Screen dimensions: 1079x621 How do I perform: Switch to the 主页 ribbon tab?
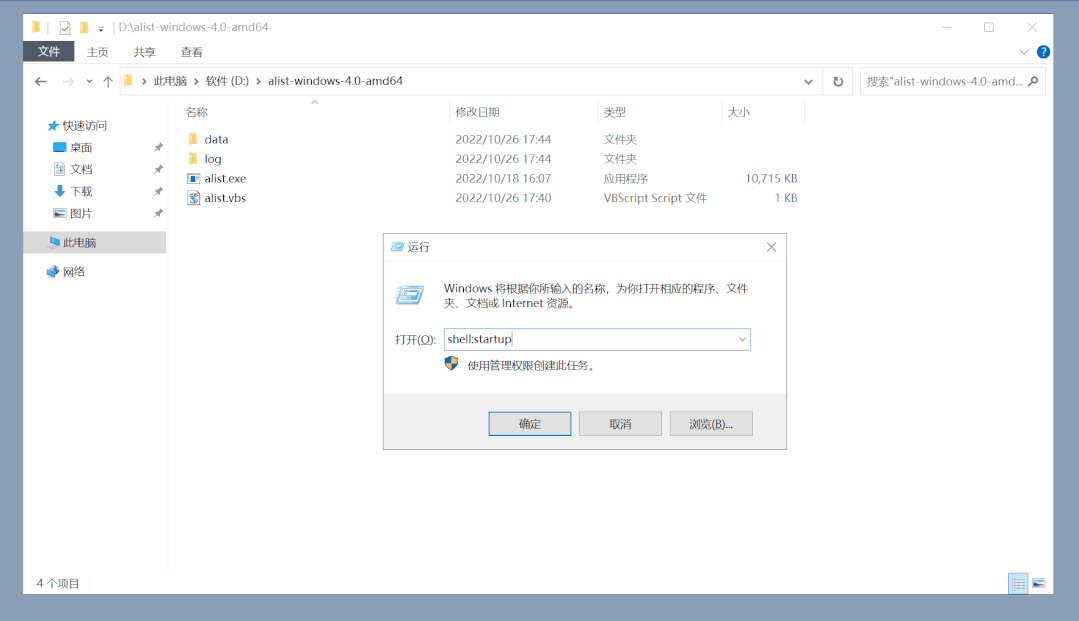98,52
